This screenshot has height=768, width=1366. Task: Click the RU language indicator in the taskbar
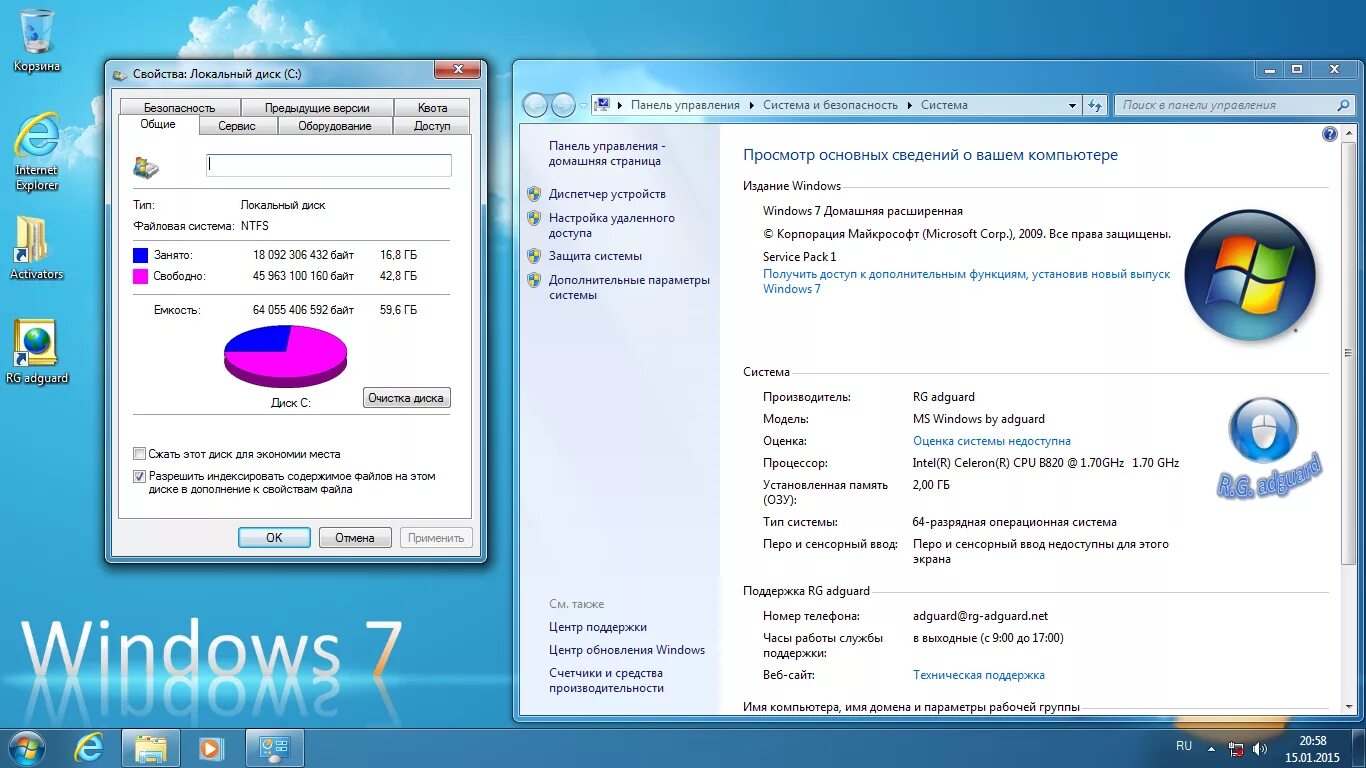[x=1184, y=746]
